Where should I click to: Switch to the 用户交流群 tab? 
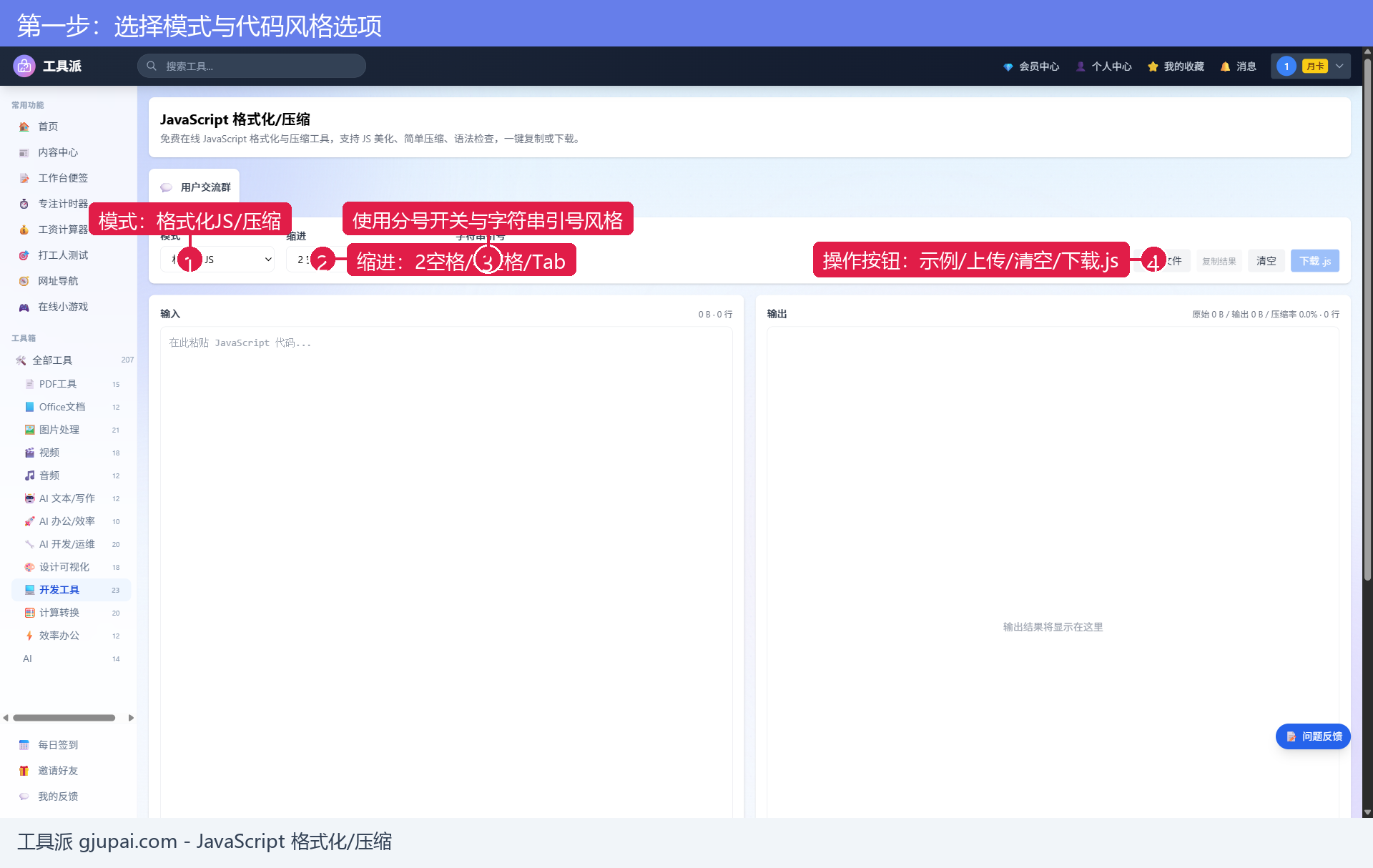point(195,187)
